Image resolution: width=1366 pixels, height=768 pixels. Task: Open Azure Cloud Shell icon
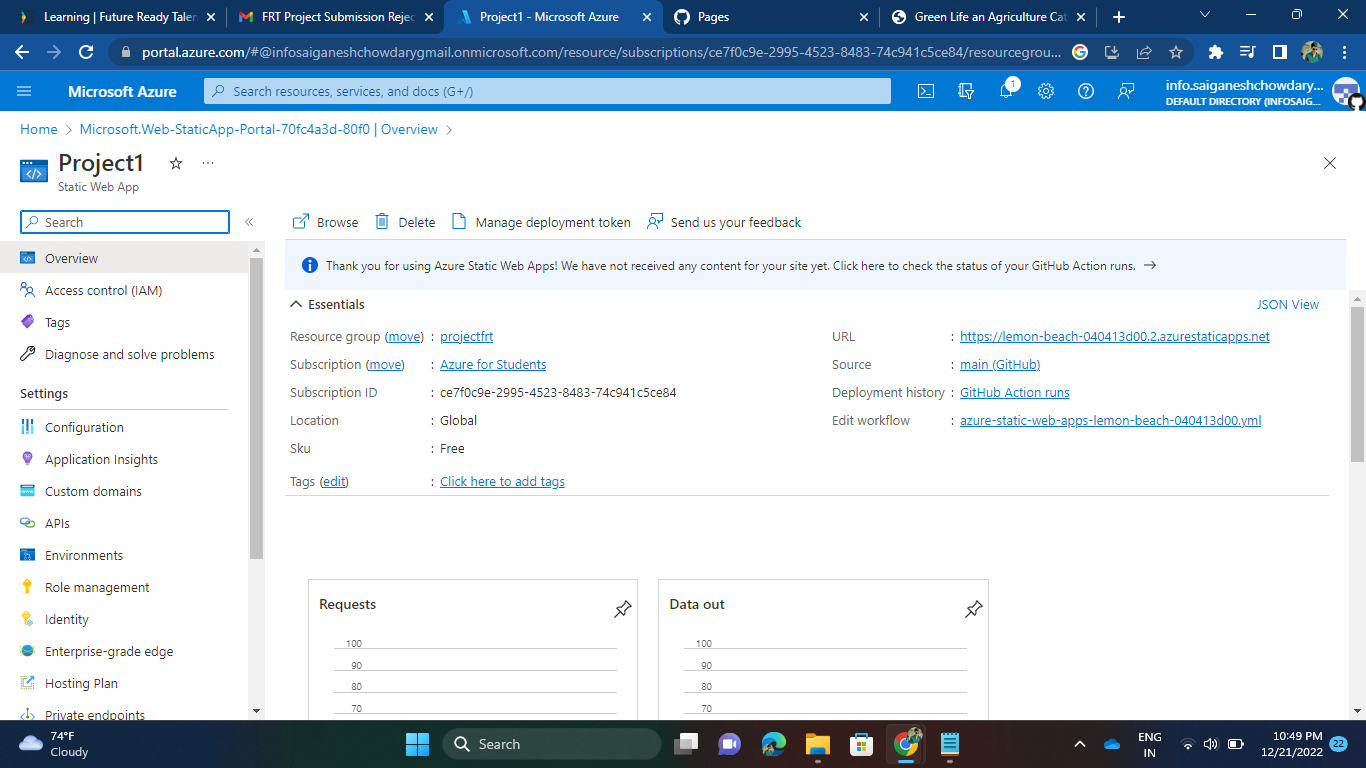tap(926, 91)
